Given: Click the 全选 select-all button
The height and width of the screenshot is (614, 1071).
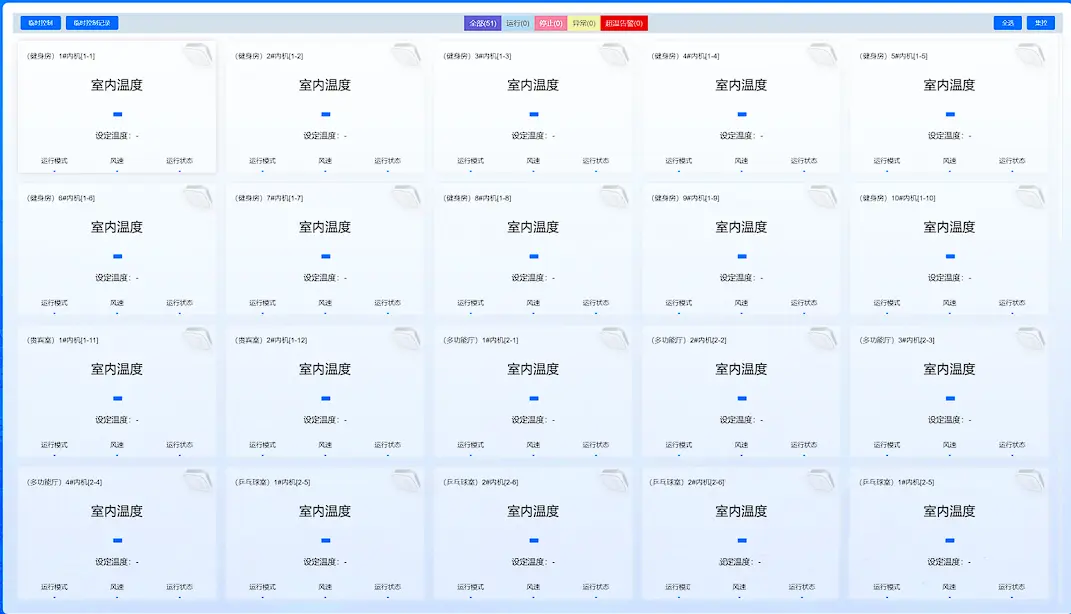Looking at the screenshot, I should pyautogui.click(x=1007, y=23).
